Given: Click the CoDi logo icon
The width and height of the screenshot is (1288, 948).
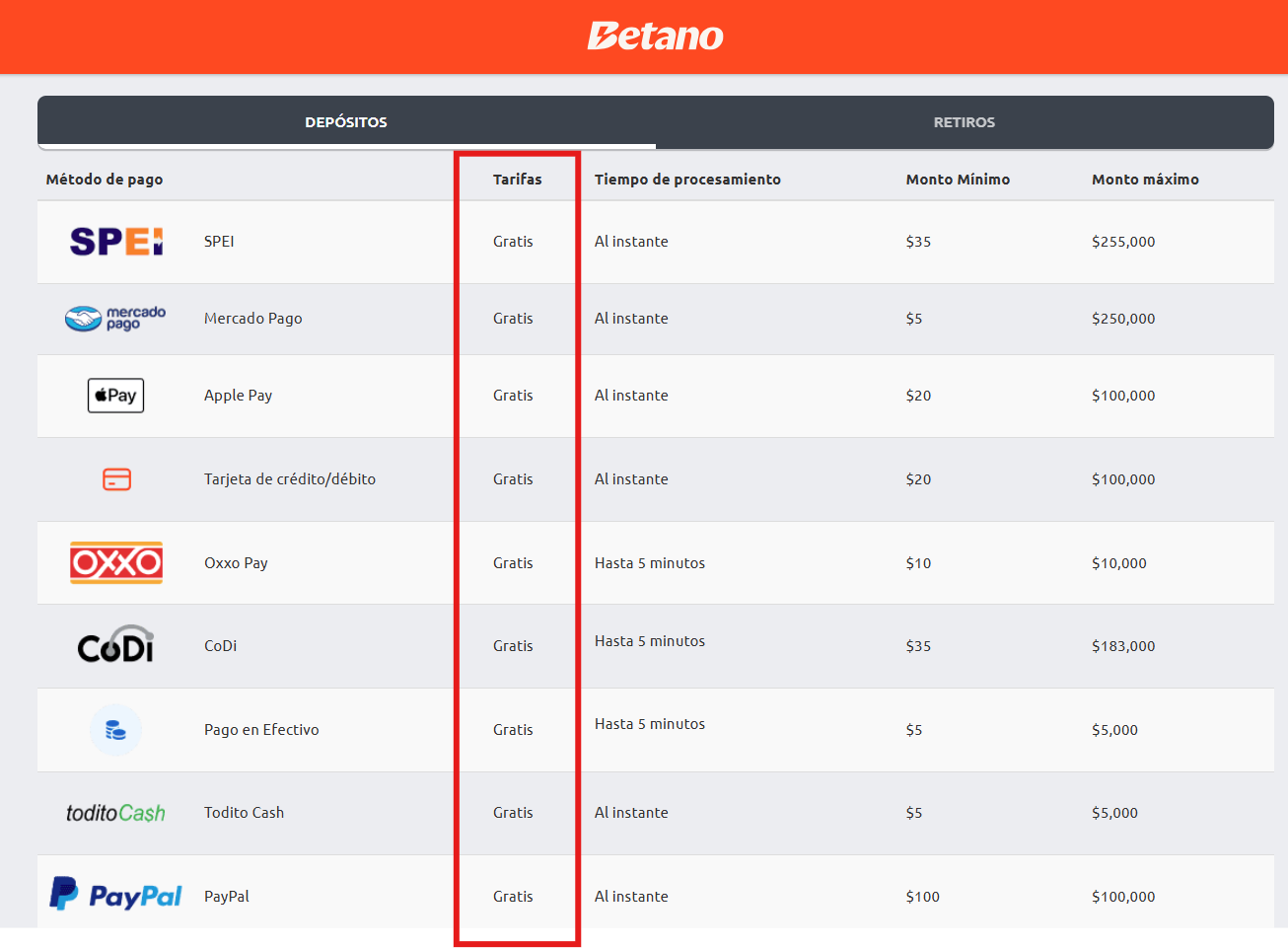Looking at the screenshot, I should point(116,644).
